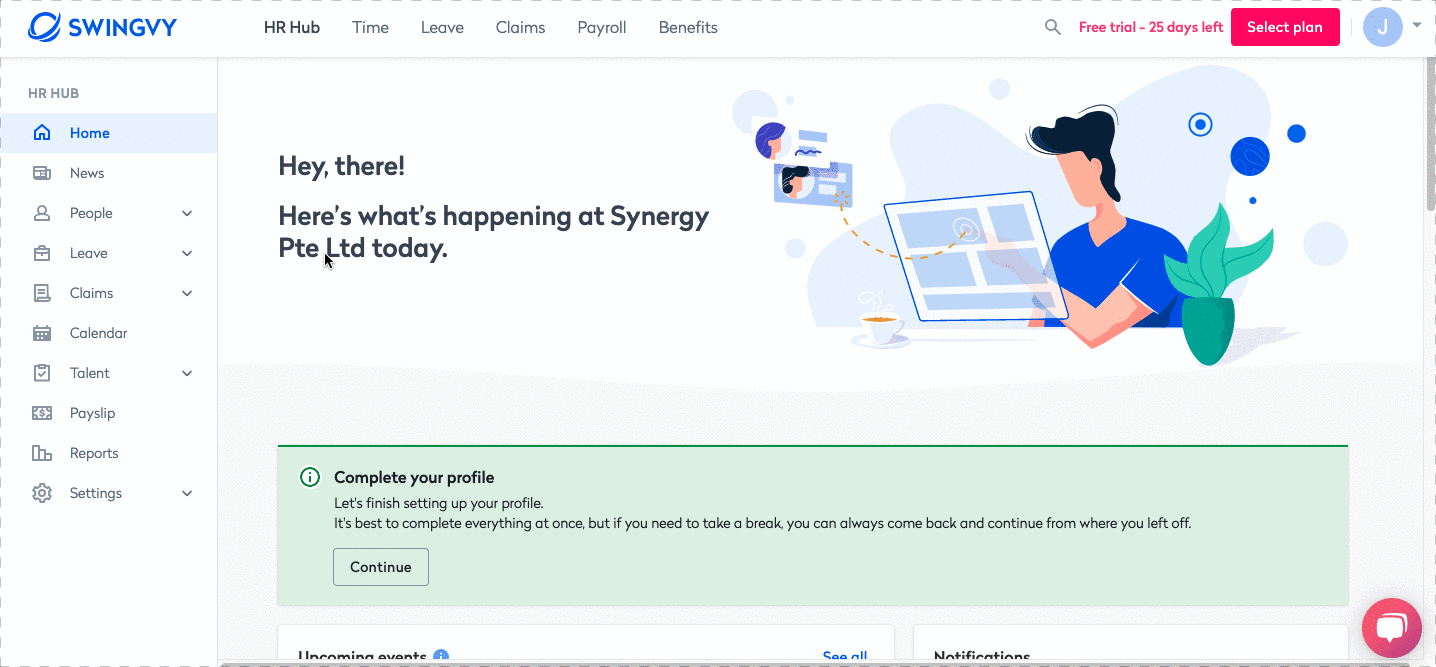Switch to the Time tab
Screen dimensions: 1436x667
(x=370, y=27)
